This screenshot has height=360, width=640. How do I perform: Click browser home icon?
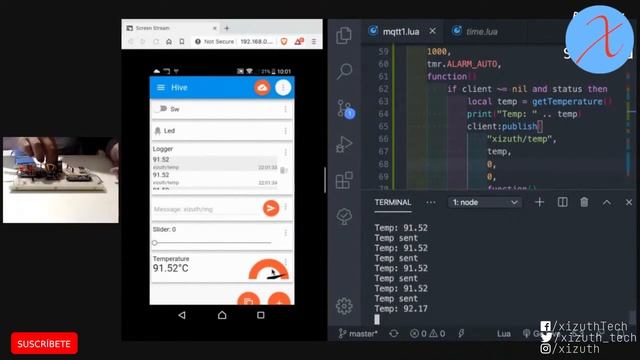tap(169, 42)
